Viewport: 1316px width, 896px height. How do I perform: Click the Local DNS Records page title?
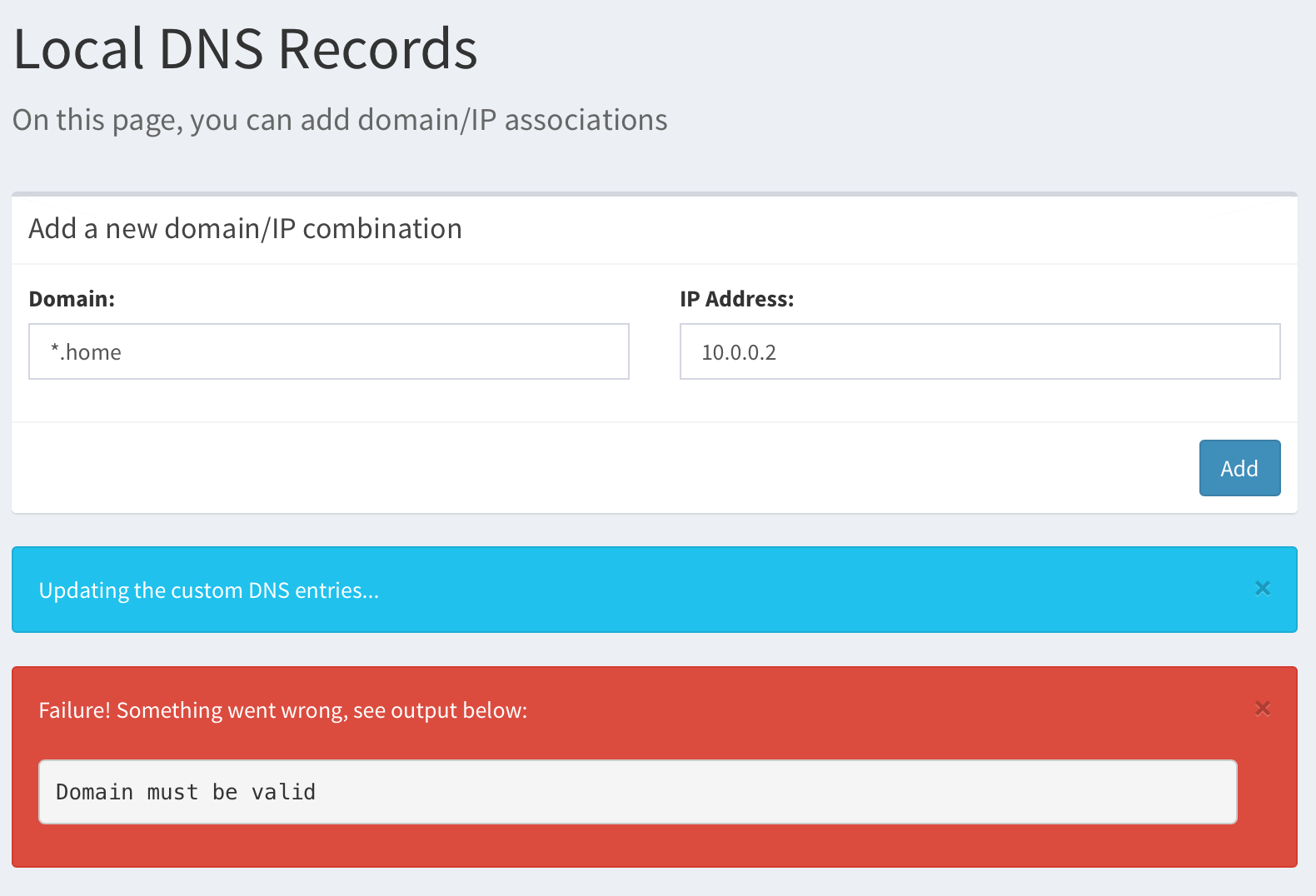click(x=246, y=48)
